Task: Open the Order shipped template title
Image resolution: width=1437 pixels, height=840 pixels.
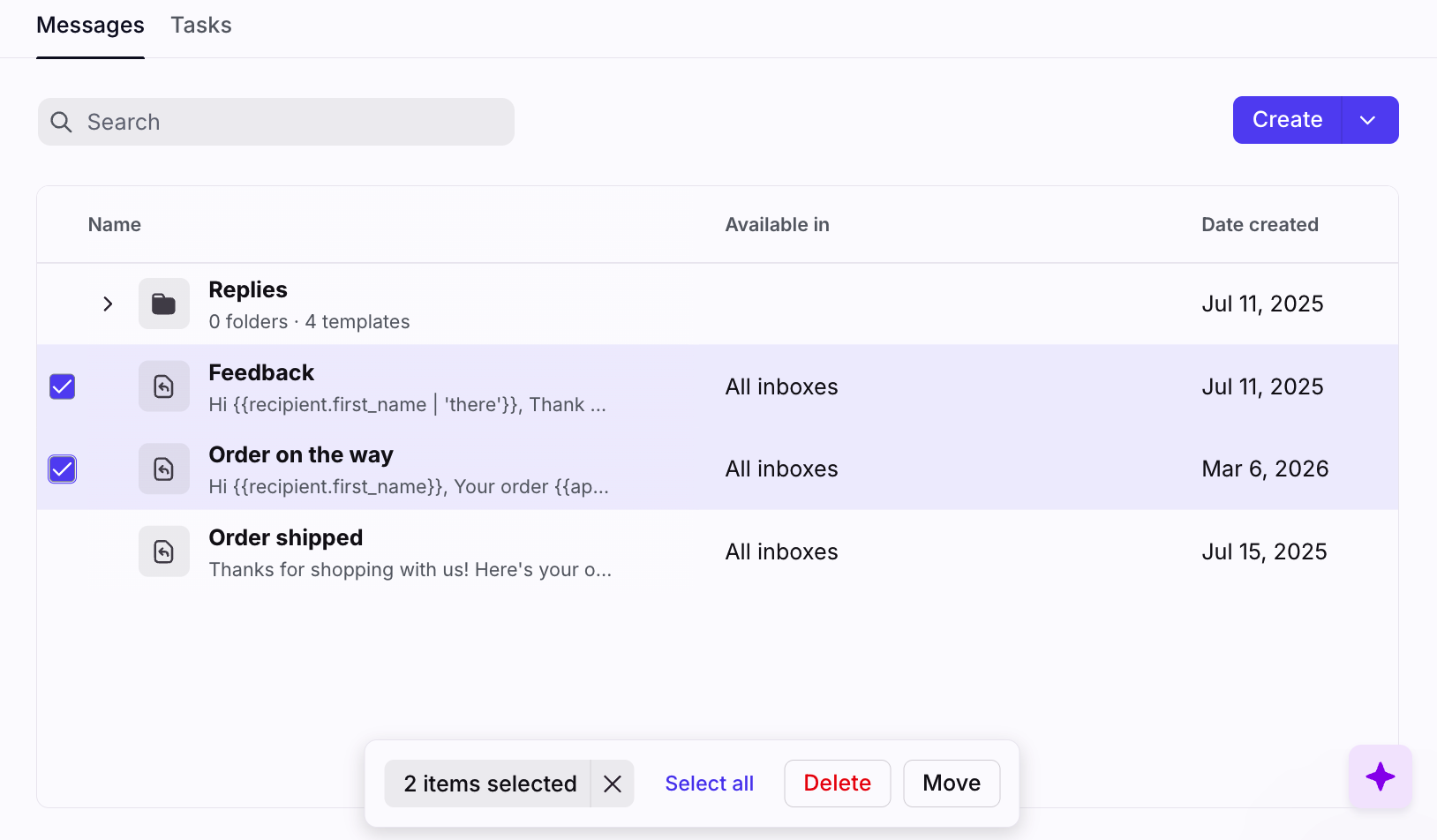Action: (x=285, y=537)
